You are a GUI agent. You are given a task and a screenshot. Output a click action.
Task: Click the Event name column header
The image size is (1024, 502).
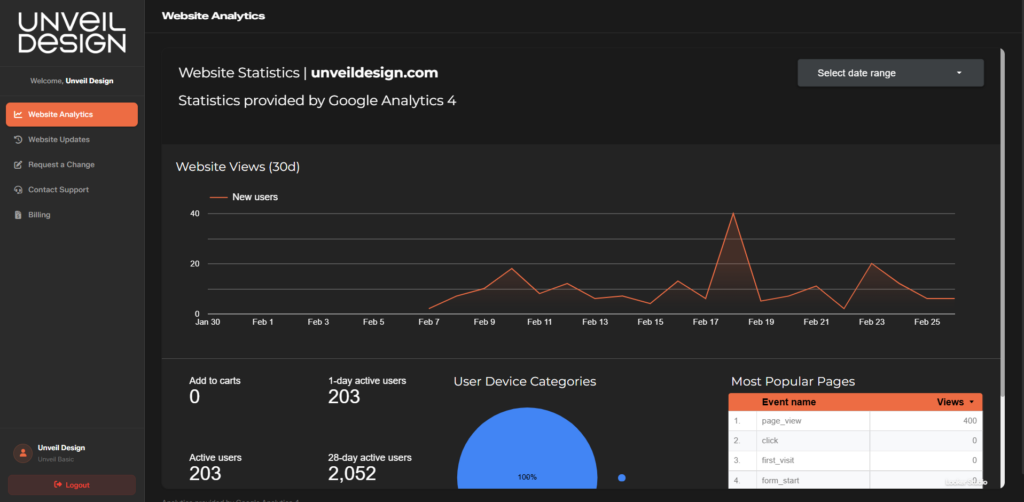point(788,402)
